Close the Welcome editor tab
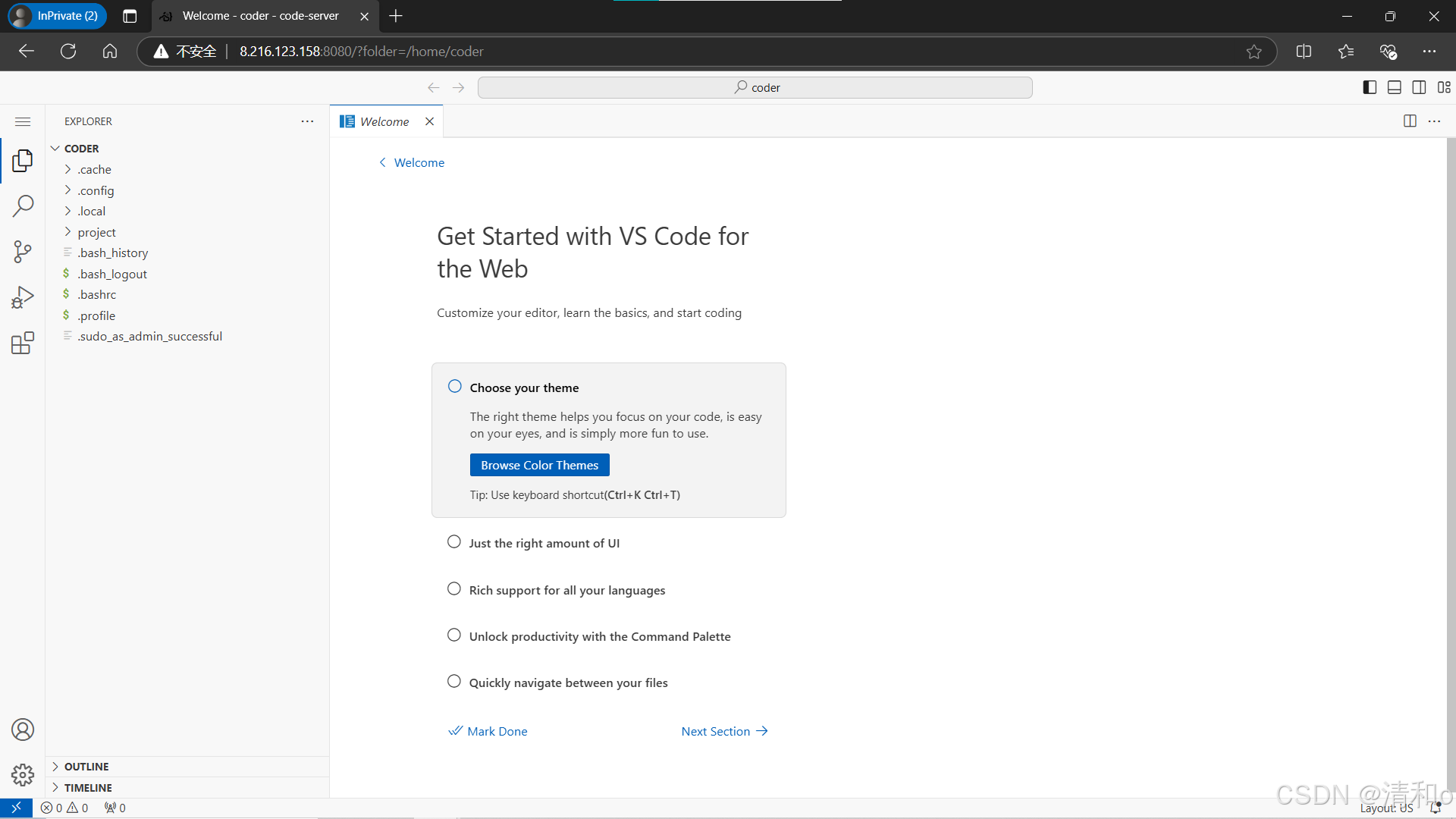 (x=429, y=121)
